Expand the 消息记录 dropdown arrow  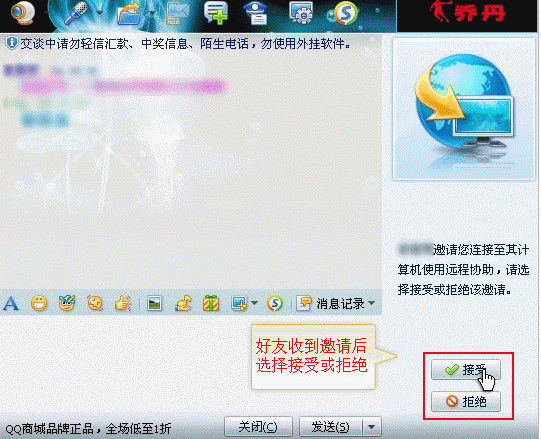pos(372,303)
